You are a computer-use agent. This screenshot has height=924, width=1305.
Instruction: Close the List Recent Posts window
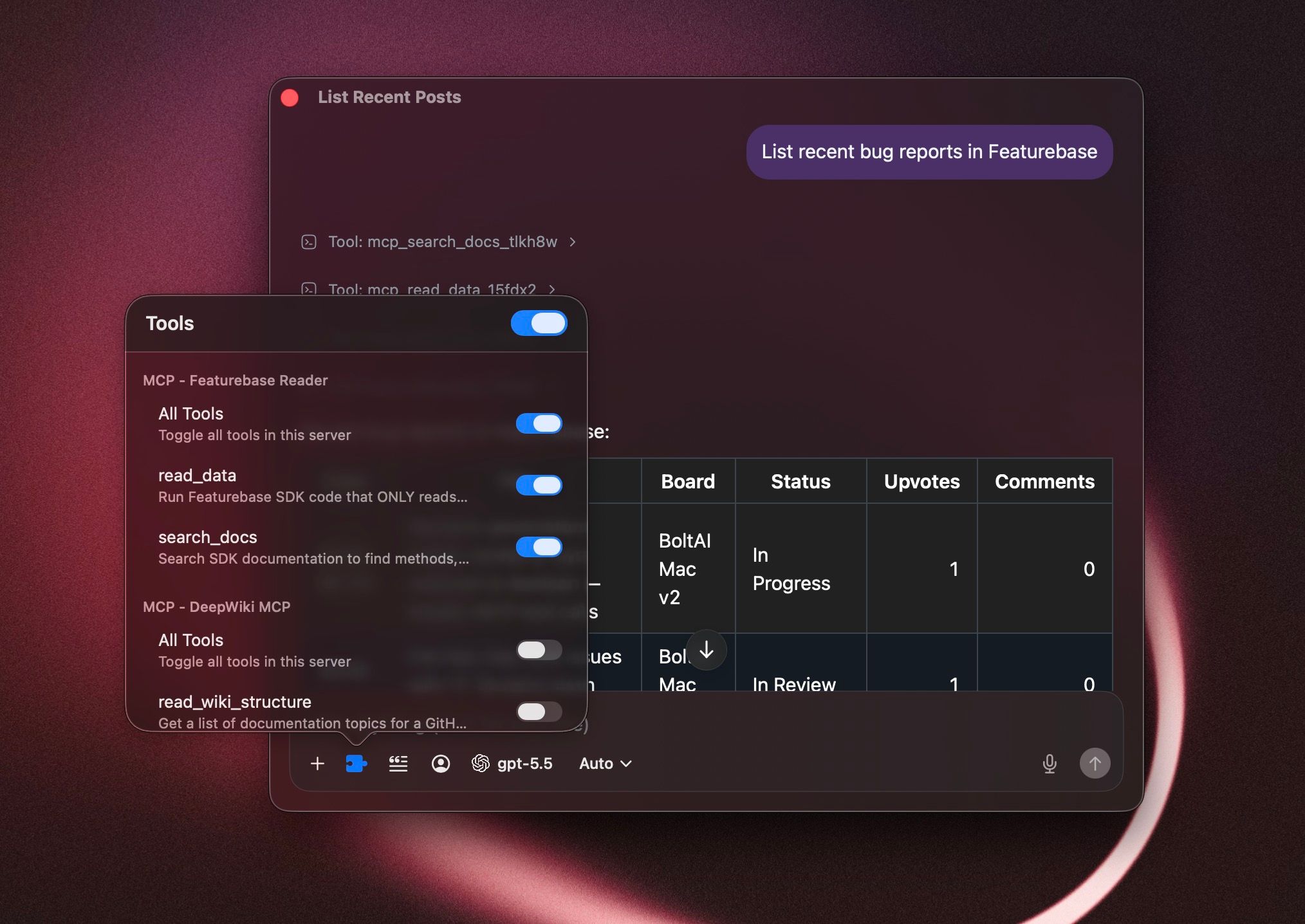pos(290,98)
